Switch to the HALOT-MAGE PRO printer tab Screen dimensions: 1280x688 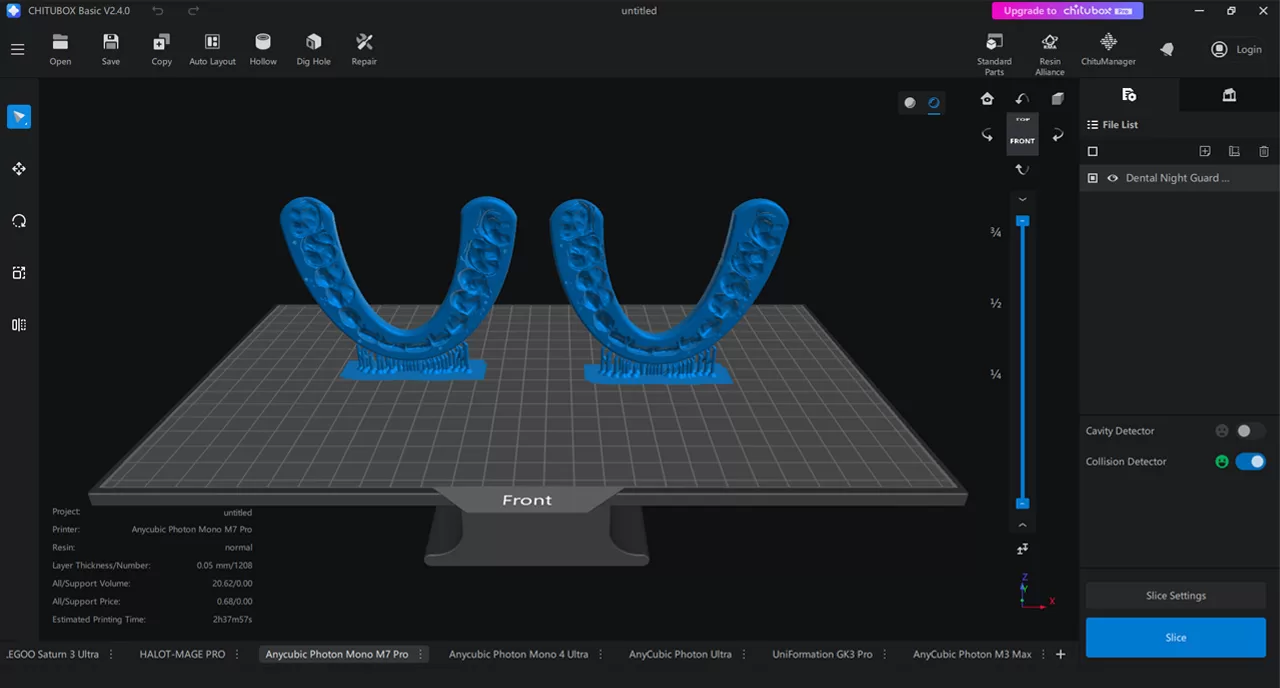coord(182,654)
